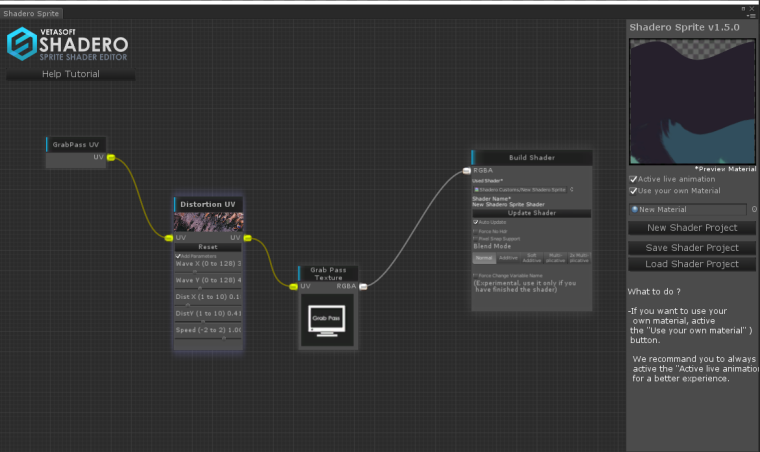Toggle Auto Update checkbox in Build Shader

475,222
